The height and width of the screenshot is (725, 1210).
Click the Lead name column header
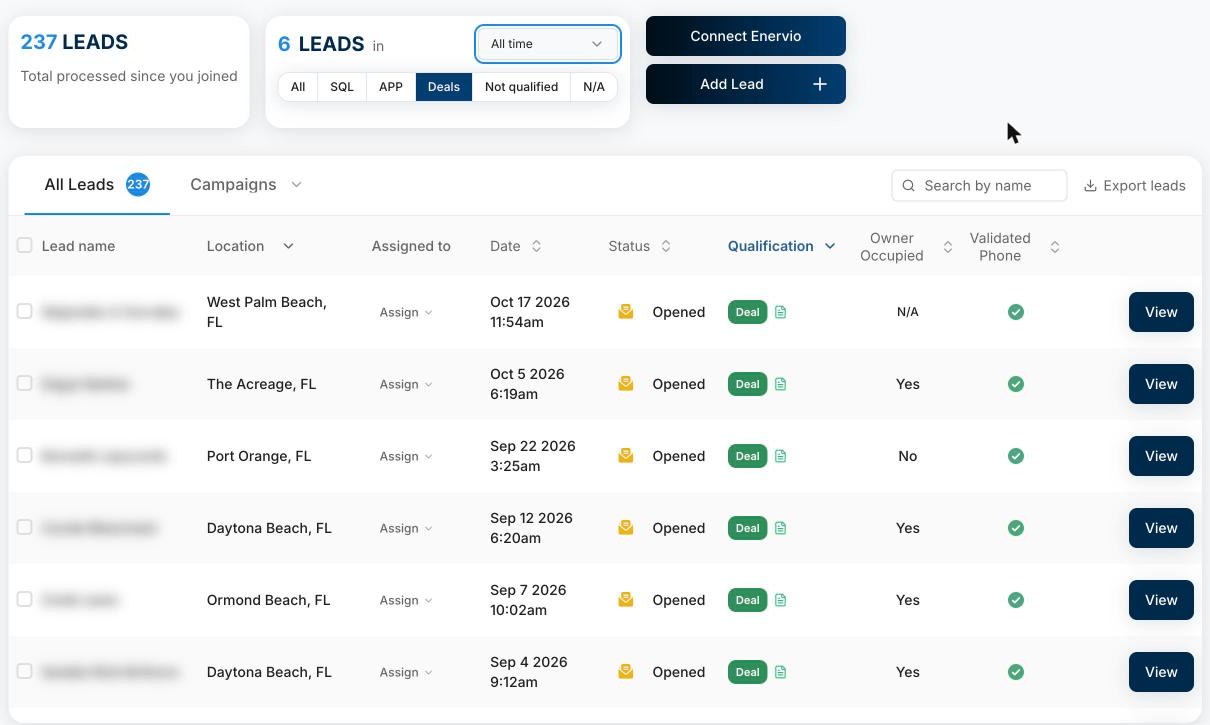pos(78,246)
